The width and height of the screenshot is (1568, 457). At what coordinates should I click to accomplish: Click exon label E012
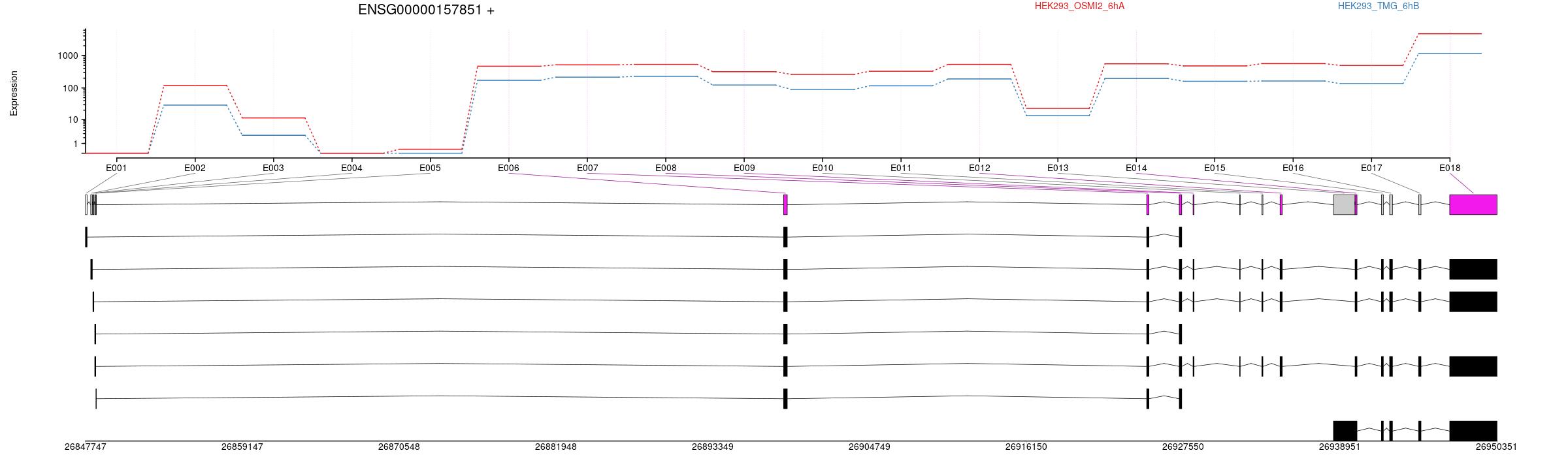pyautogui.click(x=979, y=168)
